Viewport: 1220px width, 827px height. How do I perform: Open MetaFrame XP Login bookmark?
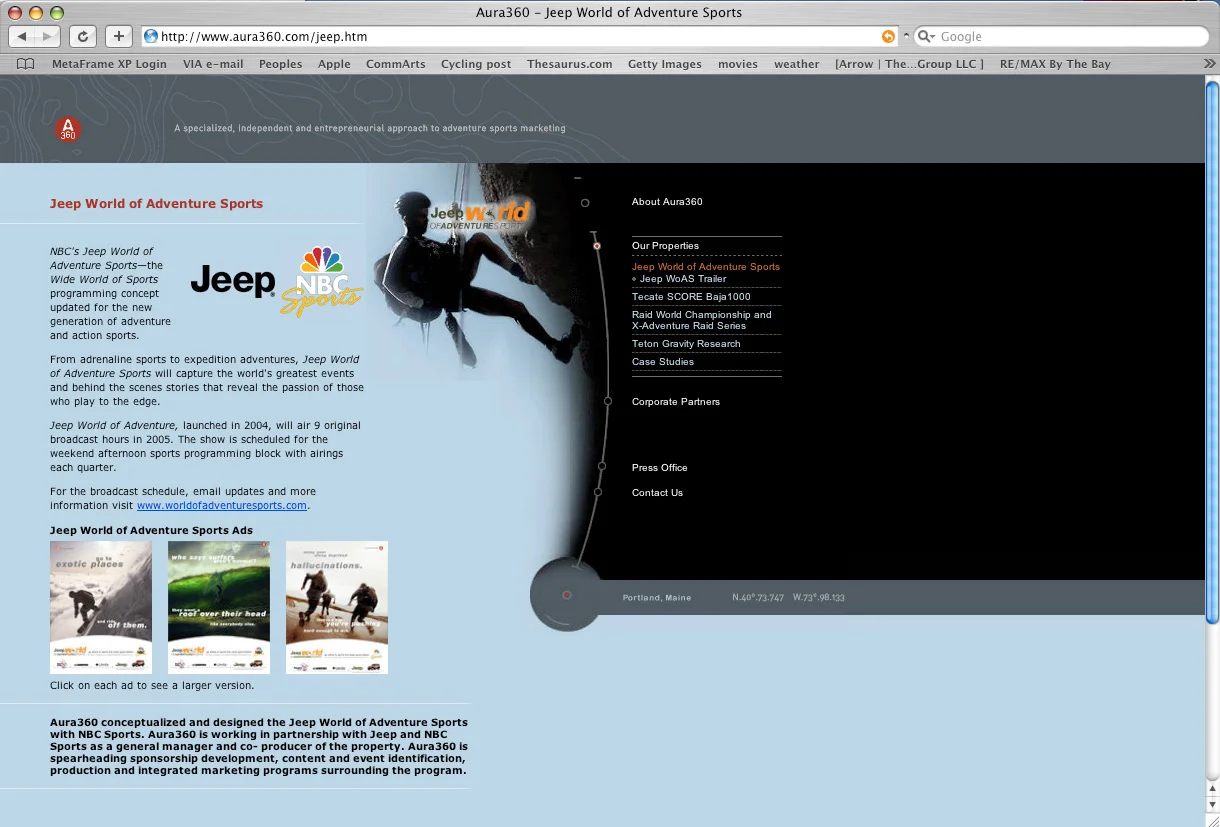coord(109,64)
